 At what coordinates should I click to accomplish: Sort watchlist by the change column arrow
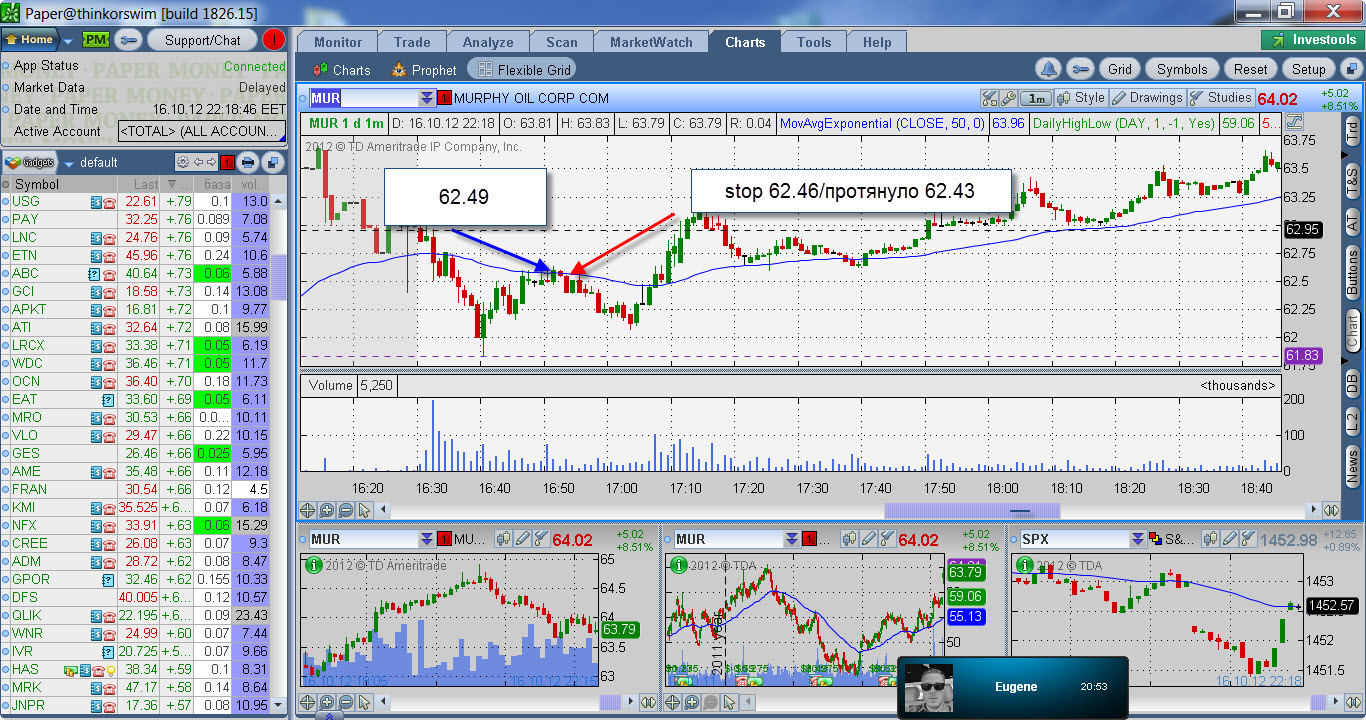[172, 184]
